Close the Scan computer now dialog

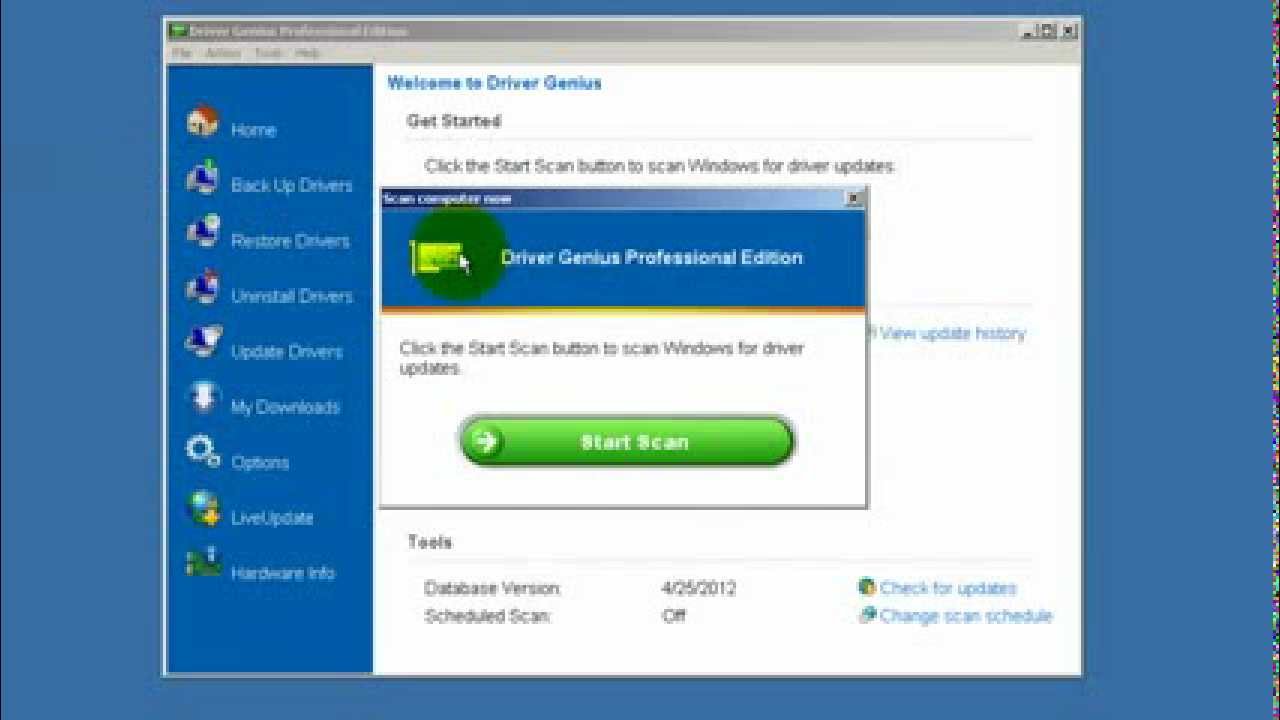[854, 198]
